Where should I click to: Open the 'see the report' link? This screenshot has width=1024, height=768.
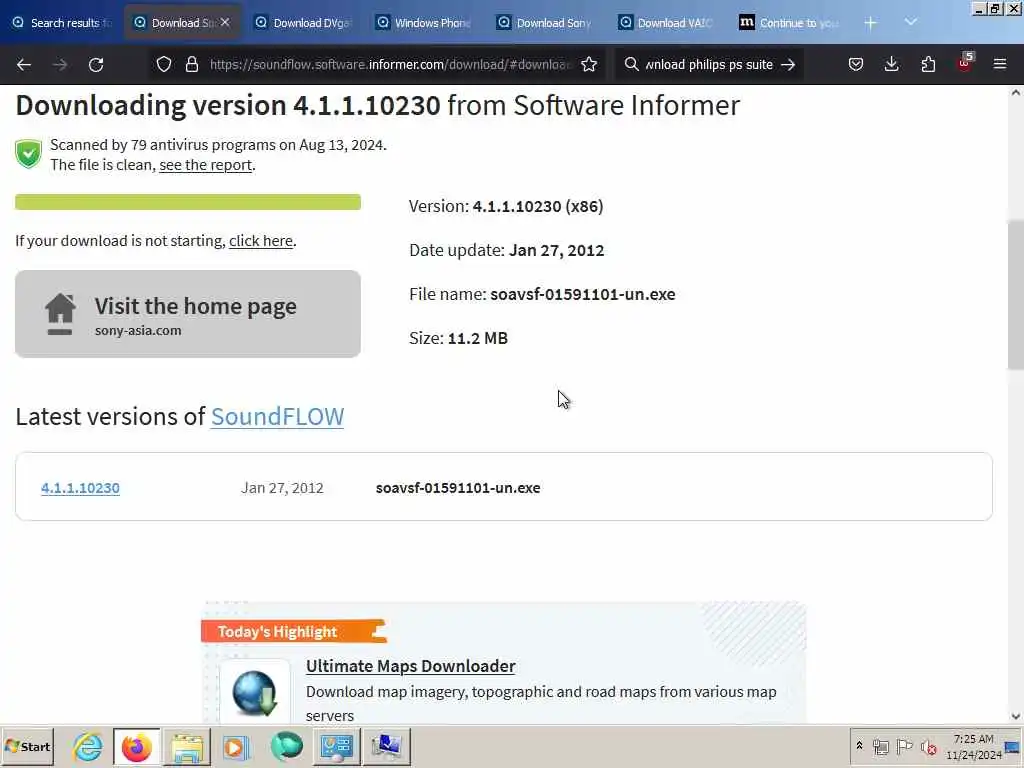(x=206, y=165)
